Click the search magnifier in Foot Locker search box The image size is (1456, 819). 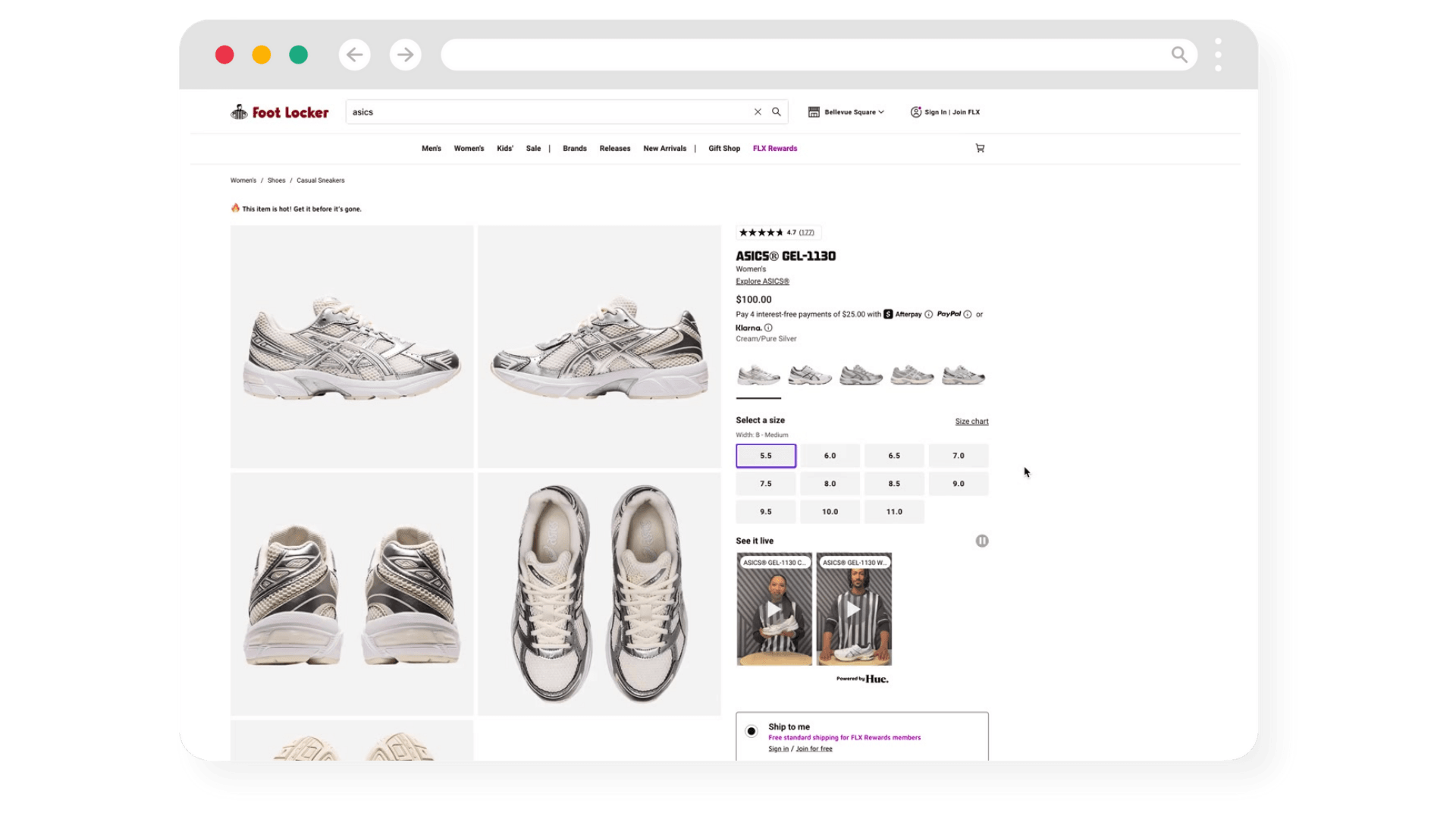777,112
